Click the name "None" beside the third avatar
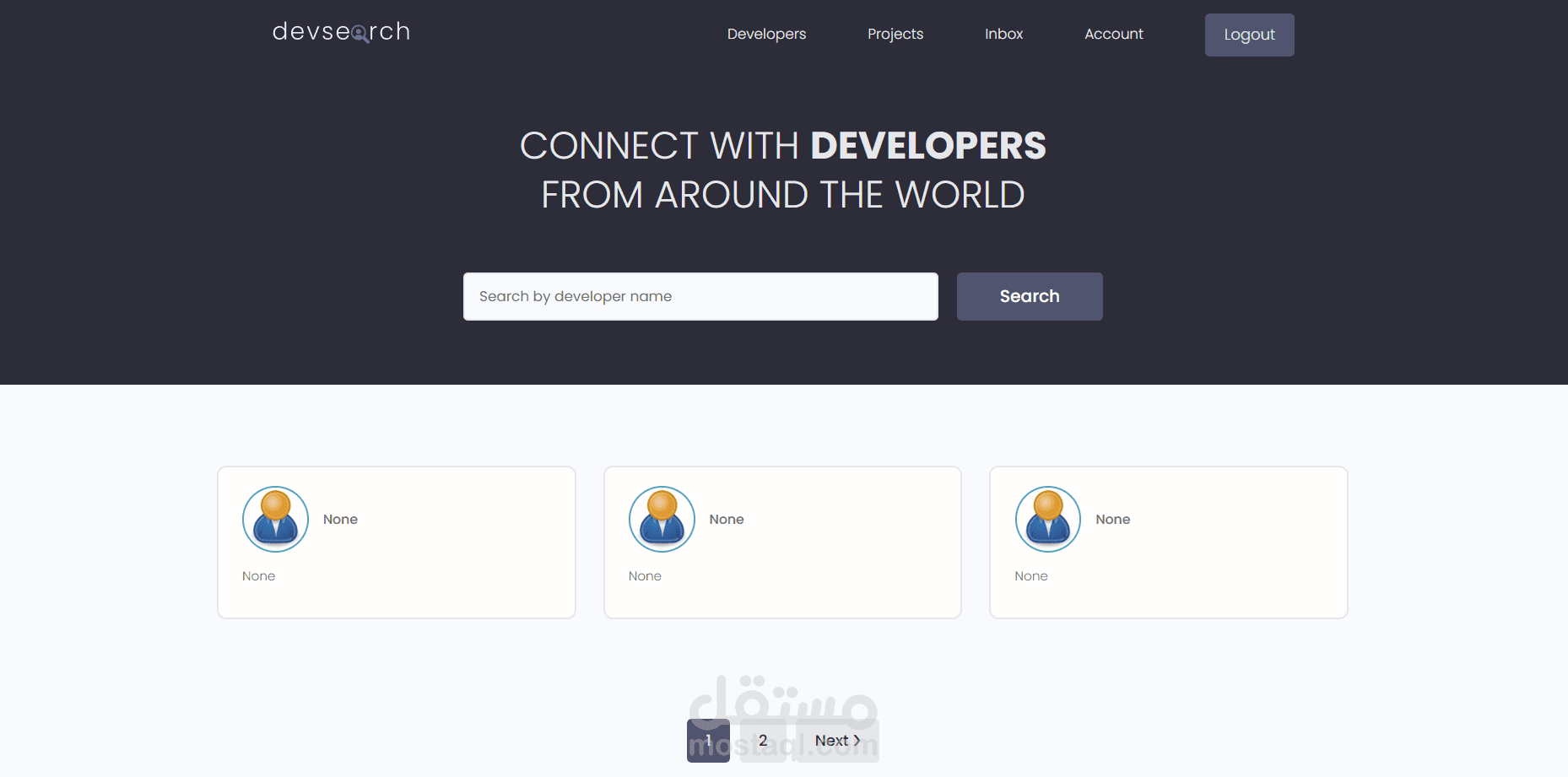The image size is (1568, 777). [1113, 520]
